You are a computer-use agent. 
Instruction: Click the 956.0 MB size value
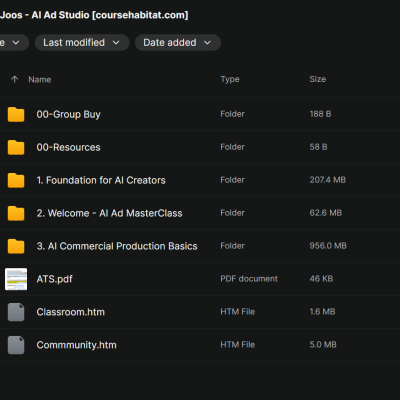click(328, 246)
